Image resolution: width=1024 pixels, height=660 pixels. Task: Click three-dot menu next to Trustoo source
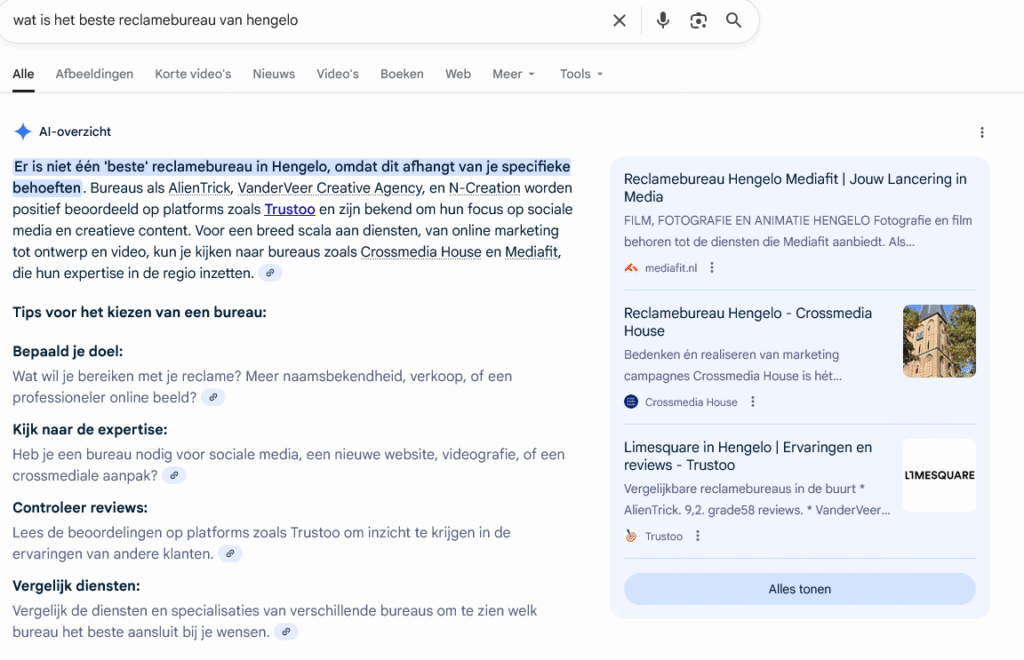pos(698,536)
